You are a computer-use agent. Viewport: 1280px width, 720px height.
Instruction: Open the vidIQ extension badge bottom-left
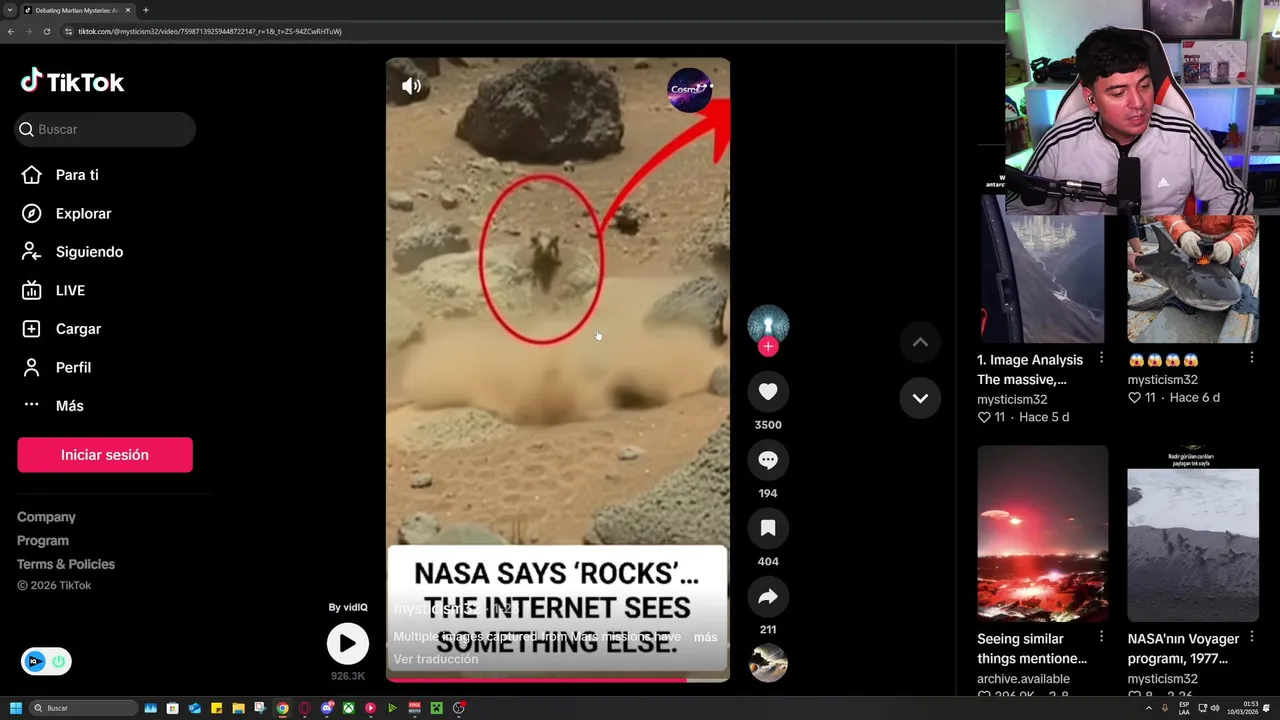click(x=46, y=661)
